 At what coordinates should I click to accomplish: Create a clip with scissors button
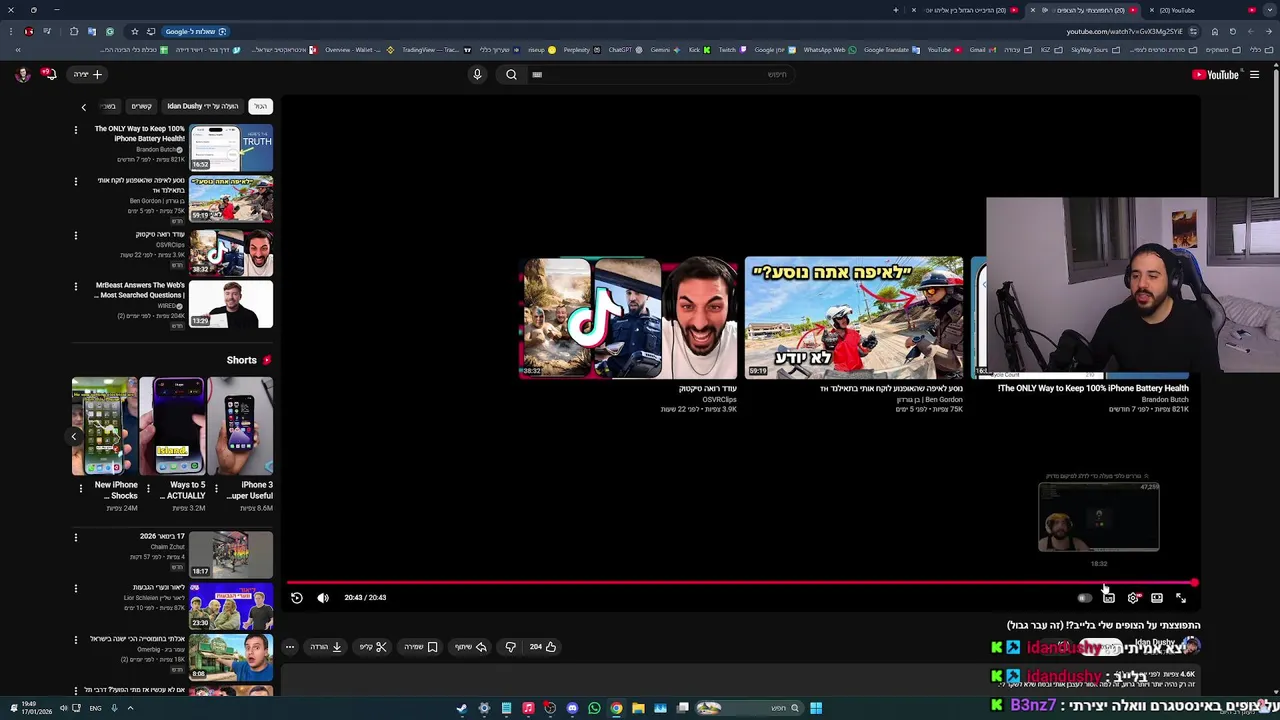click(x=373, y=647)
